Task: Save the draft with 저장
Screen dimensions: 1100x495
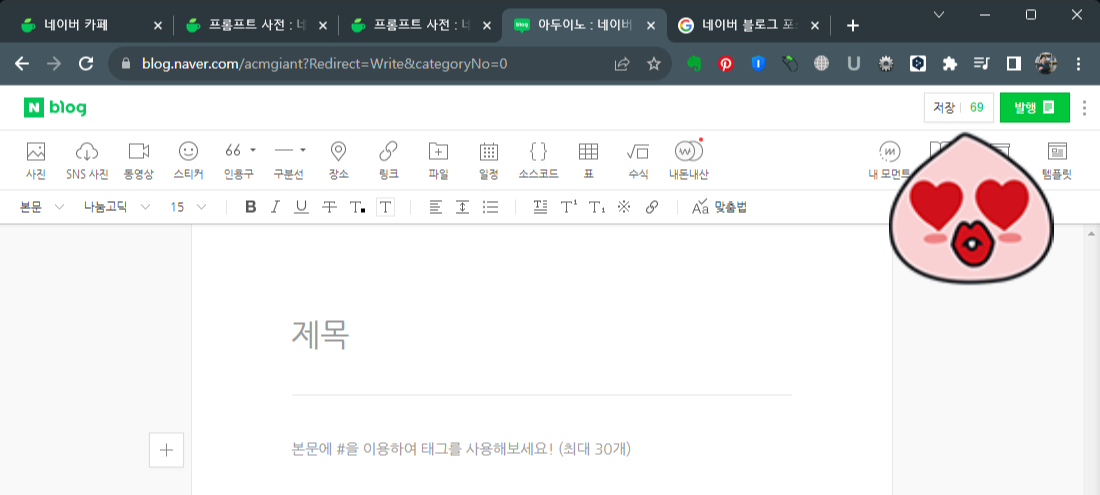Action: tap(944, 108)
